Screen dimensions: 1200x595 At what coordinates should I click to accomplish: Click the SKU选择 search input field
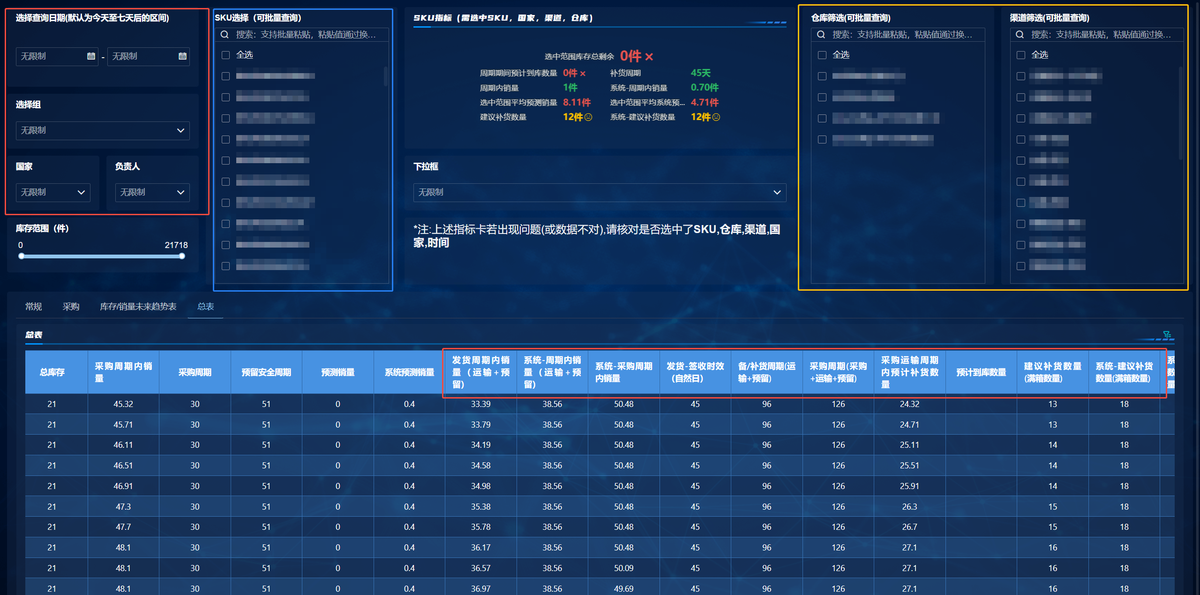pos(305,35)
